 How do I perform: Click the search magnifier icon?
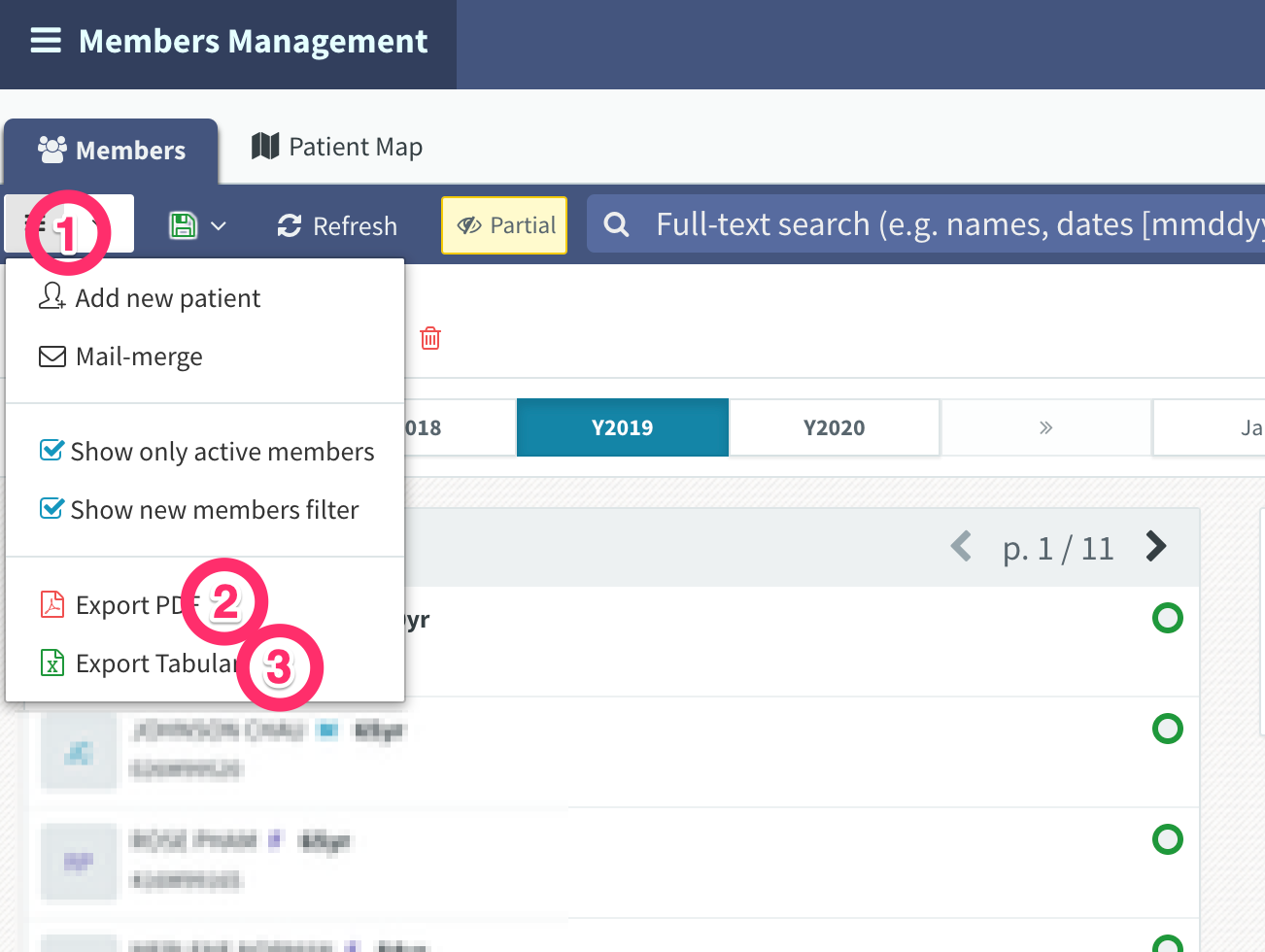[616, 225]
